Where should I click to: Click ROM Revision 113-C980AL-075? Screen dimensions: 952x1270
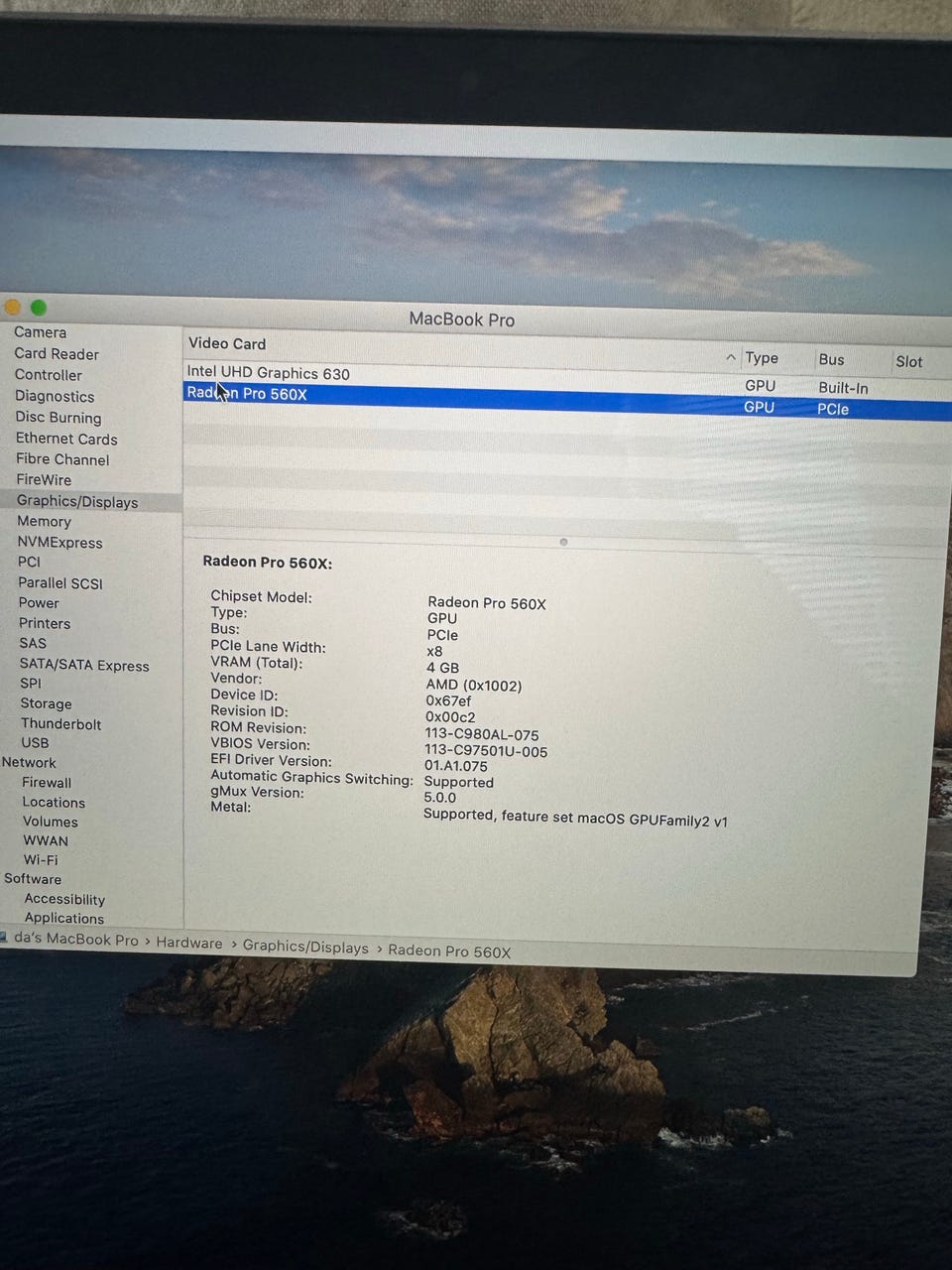pos(482,735)
